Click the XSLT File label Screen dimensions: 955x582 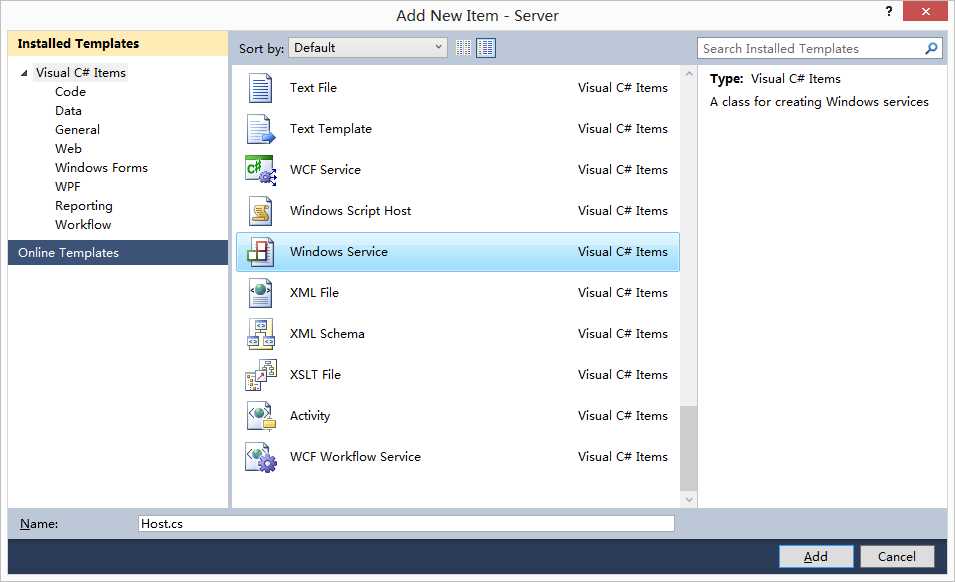tap(315, 374)
